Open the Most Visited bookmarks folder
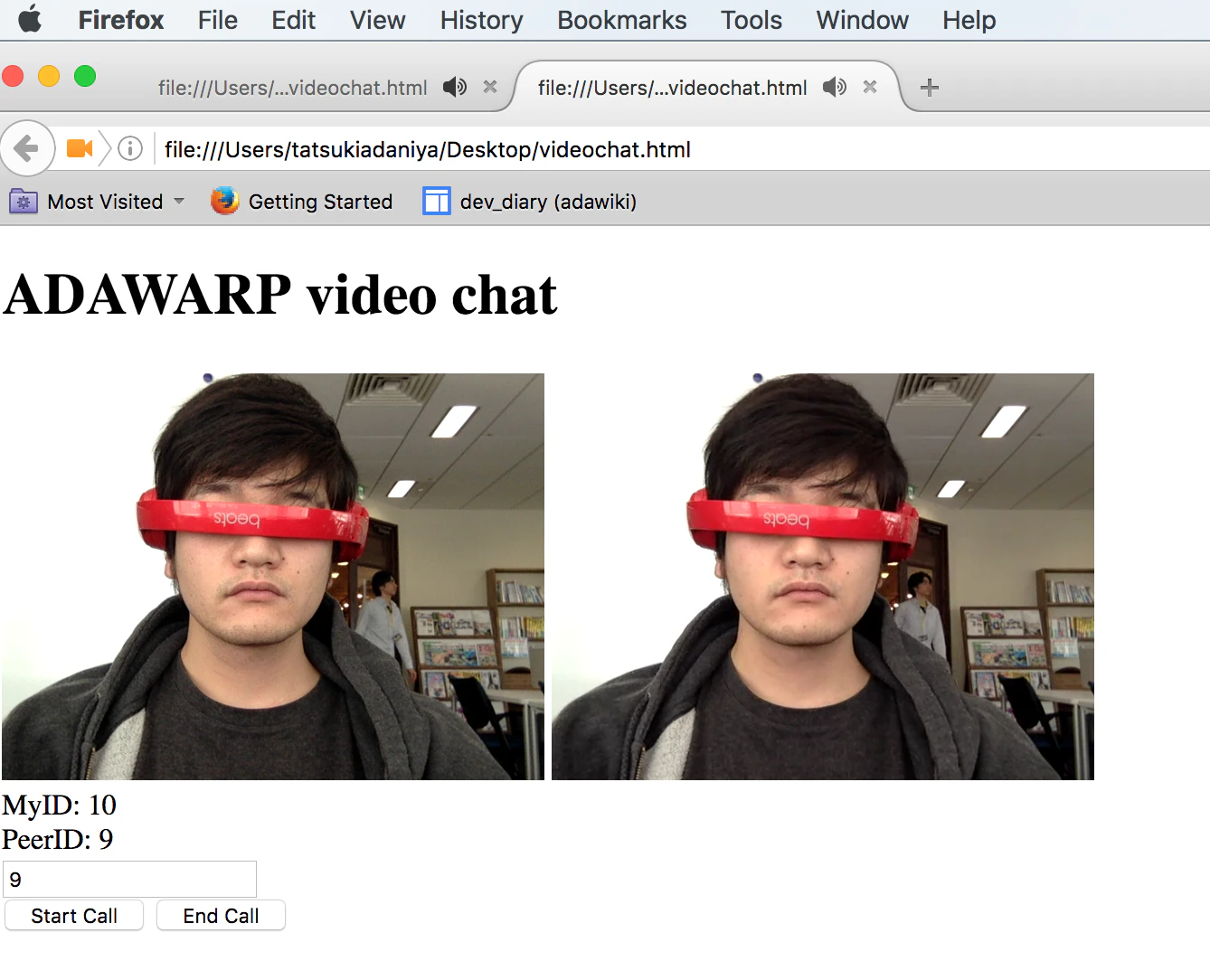The height and width of the screenshot is (980, 1210). 98,202
